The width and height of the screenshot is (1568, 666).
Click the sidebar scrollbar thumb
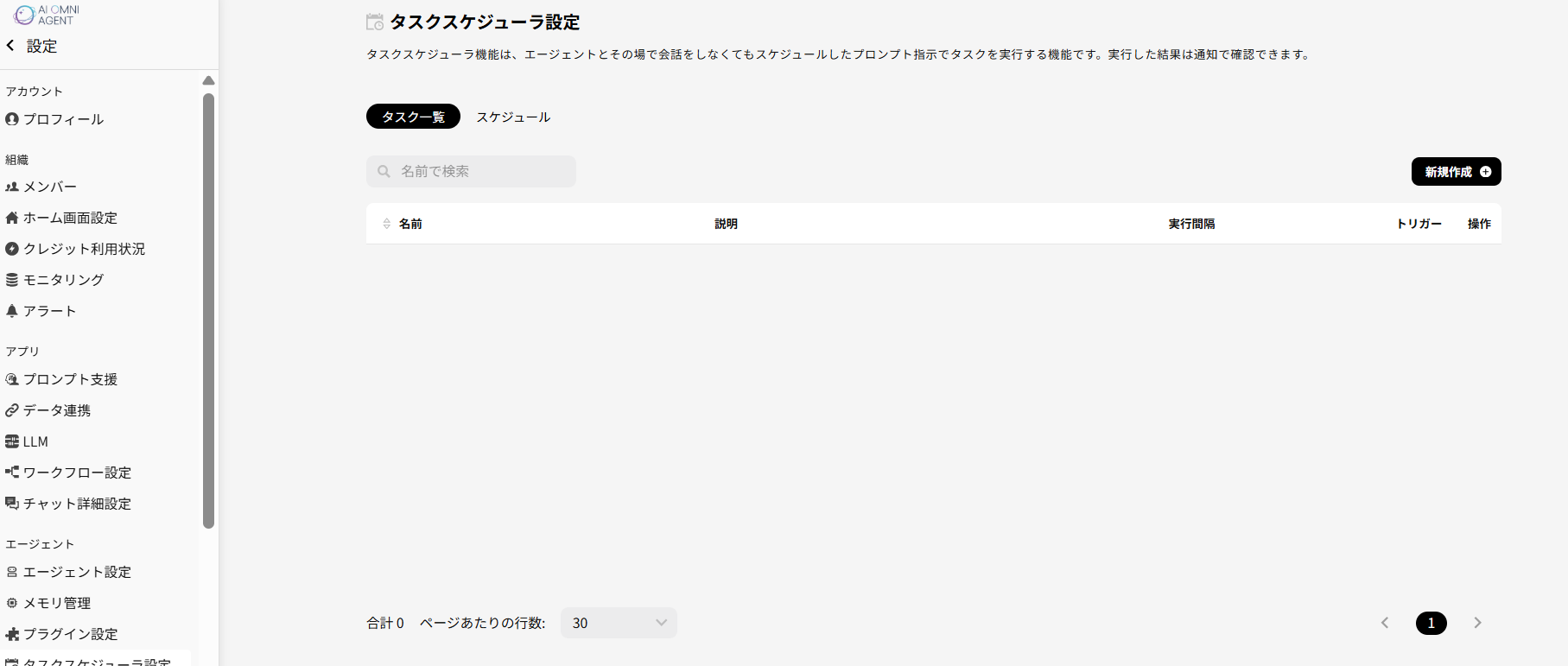pyautogui.click(x=208, y=311)
